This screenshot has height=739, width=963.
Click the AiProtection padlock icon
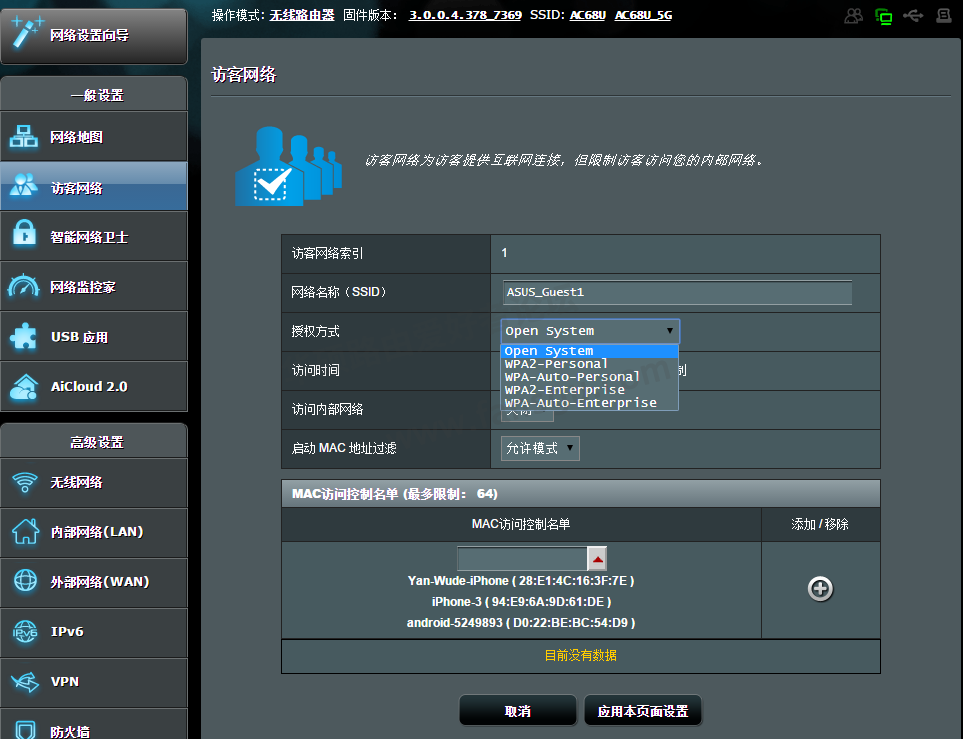coord(24,234)
